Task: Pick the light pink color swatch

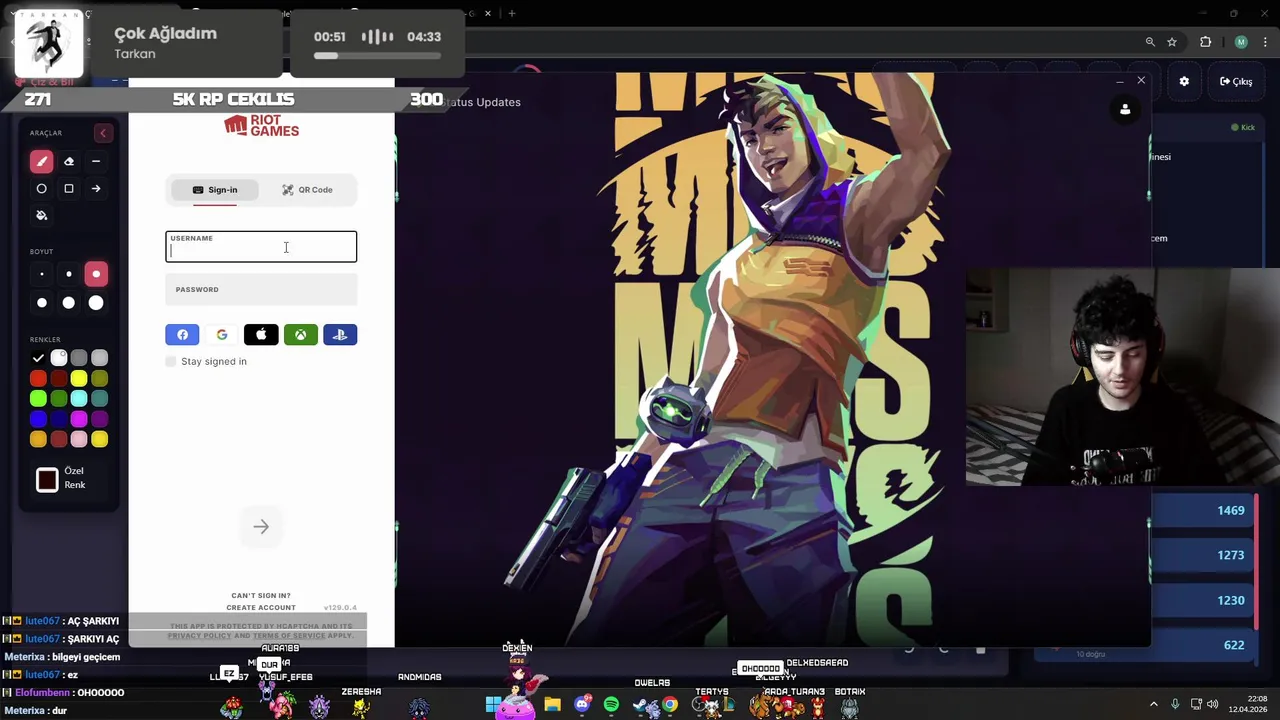Action: click(x=79, y=439)
